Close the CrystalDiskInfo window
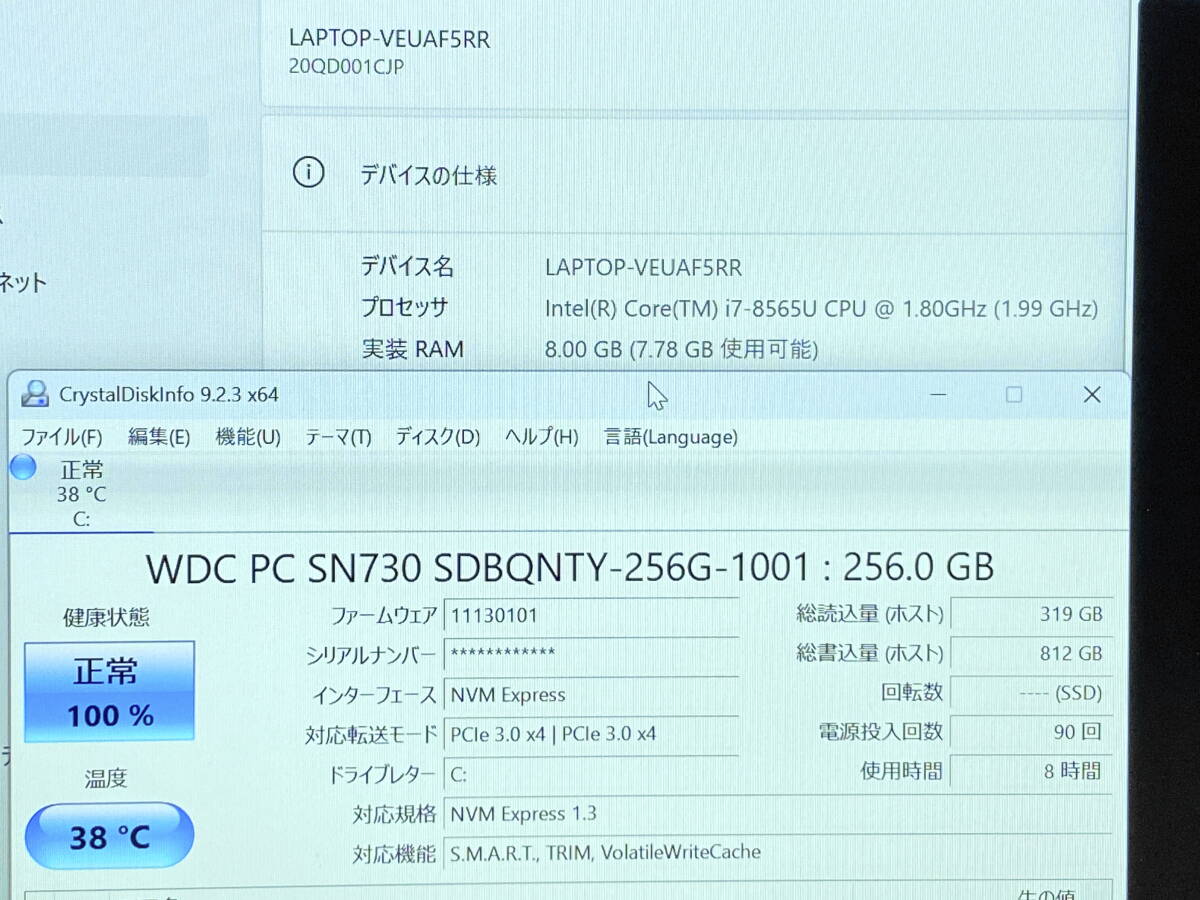Screen dimensions: 1200x900 coord(1092,394)
